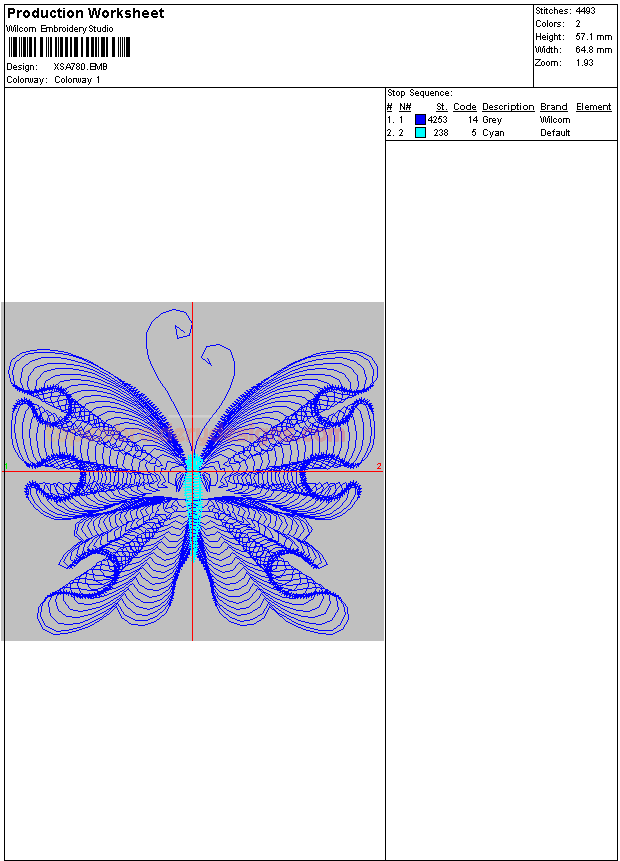Click the Height value 57.1 mm
This screenshot has height=861, width=620.
pyautogui.click(x=594, y=37)
